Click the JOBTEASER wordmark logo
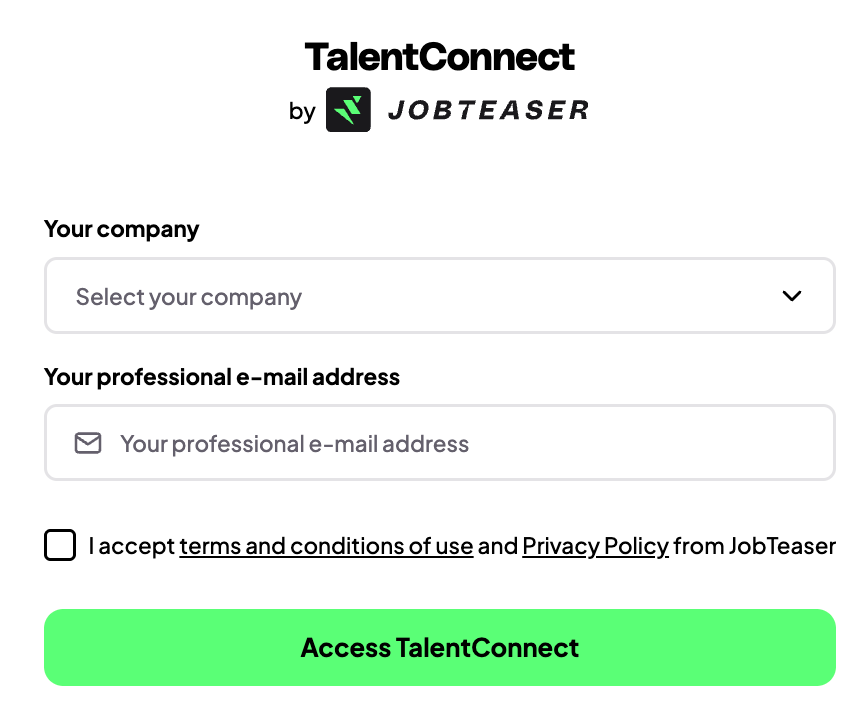Screen dimensions: 864x706 (487, 110)
